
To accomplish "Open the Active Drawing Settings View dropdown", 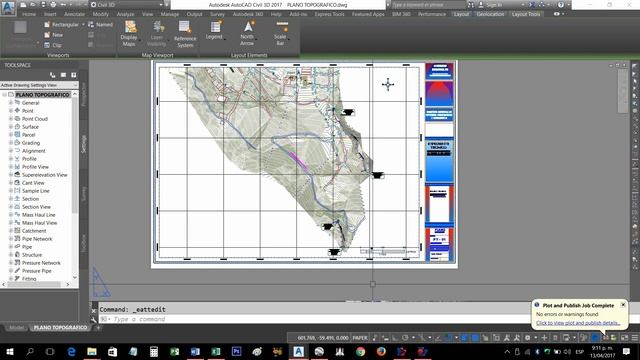I will [x=39, y=85].
